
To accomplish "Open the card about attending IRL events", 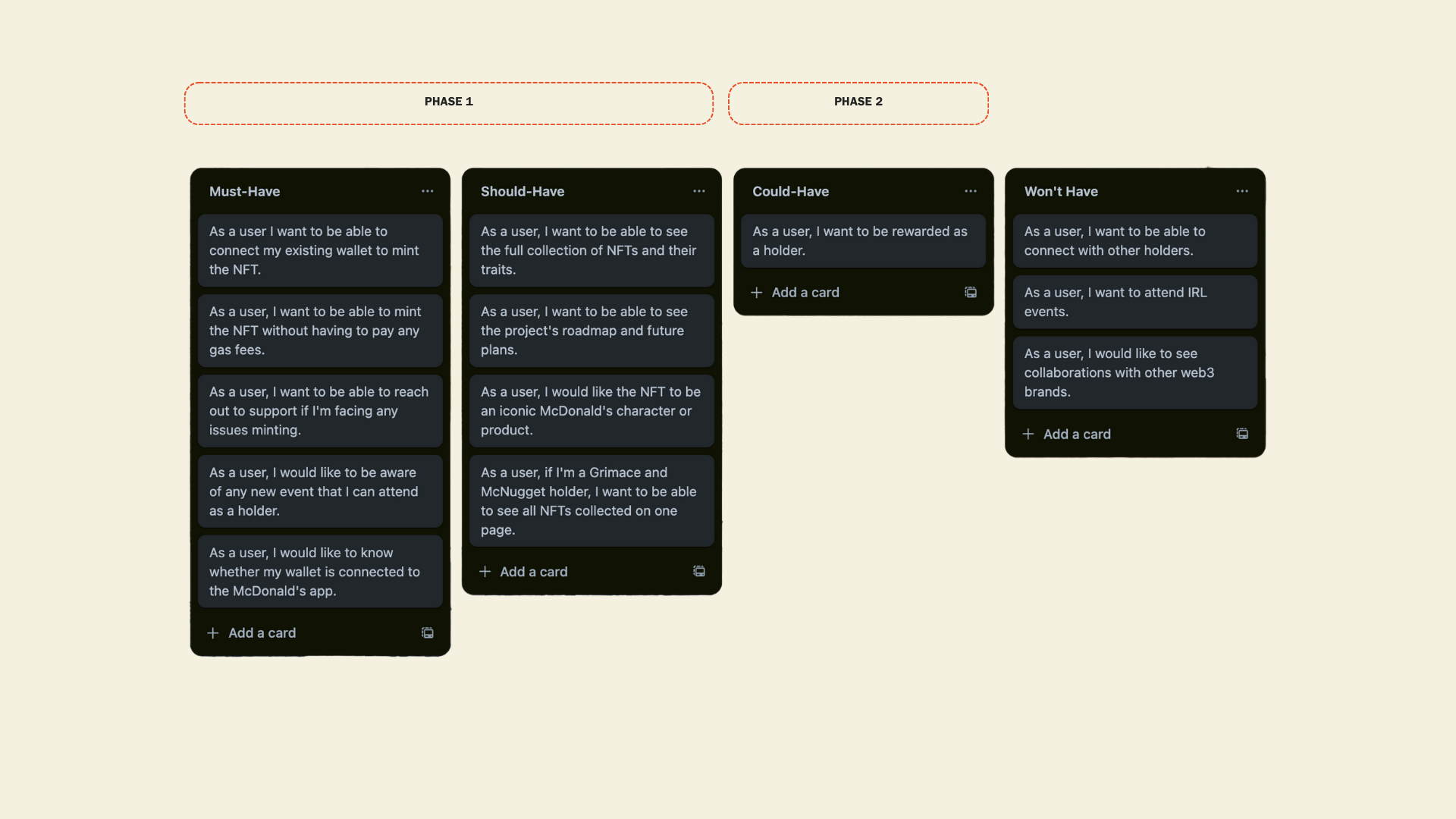I will 1134,302.
